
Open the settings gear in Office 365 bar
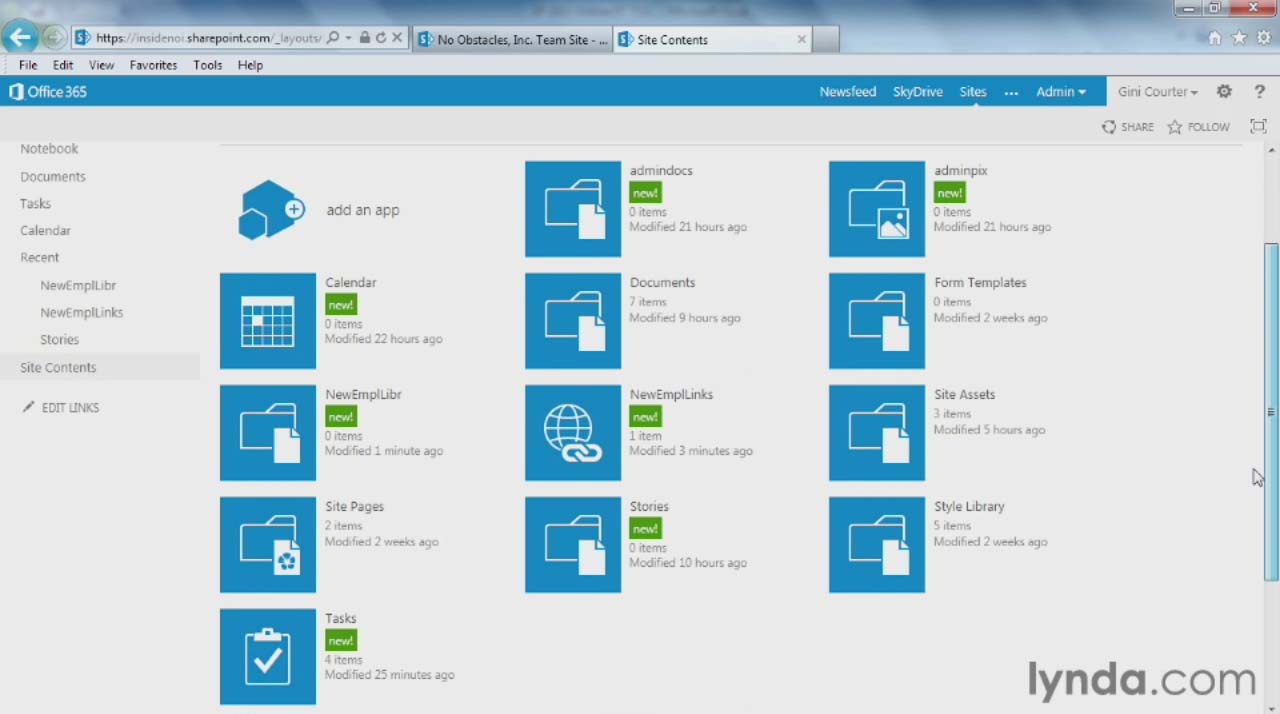[1224, 91]
